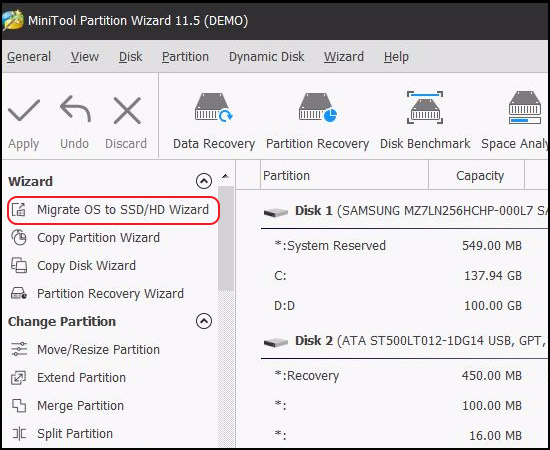Image resolution: width=550 pixels, height=450 pixels.
Task: Click the Partition column header
Action: [344, 175]
